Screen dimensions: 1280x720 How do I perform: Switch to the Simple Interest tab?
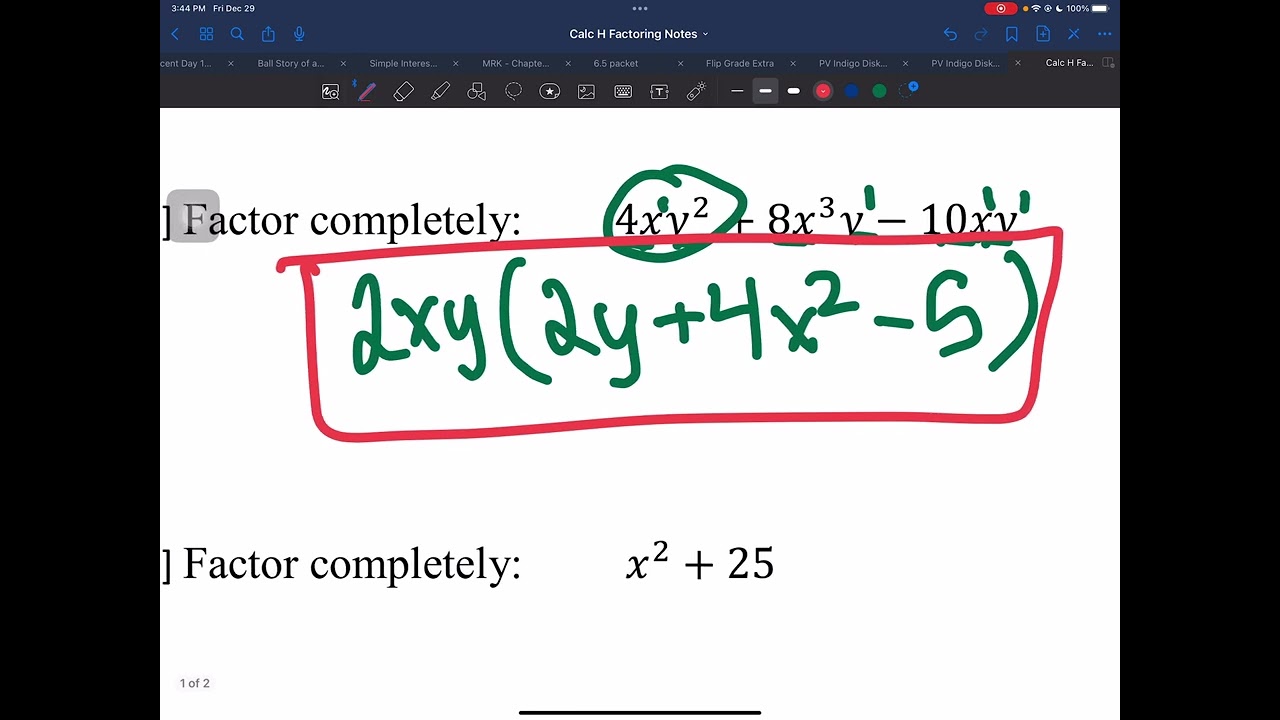point(403,63)
